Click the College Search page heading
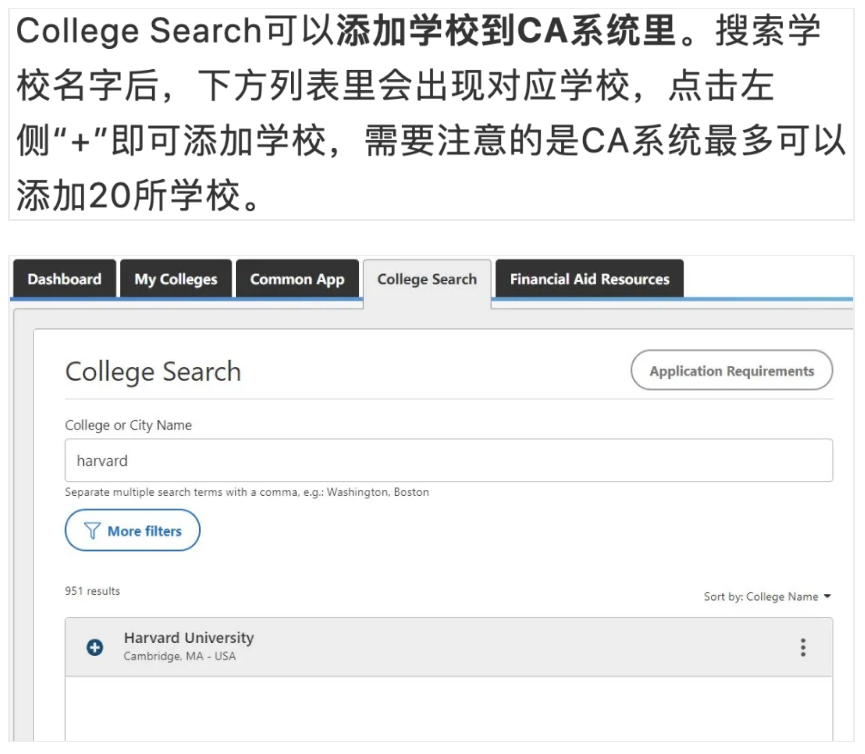 (153, 372)
